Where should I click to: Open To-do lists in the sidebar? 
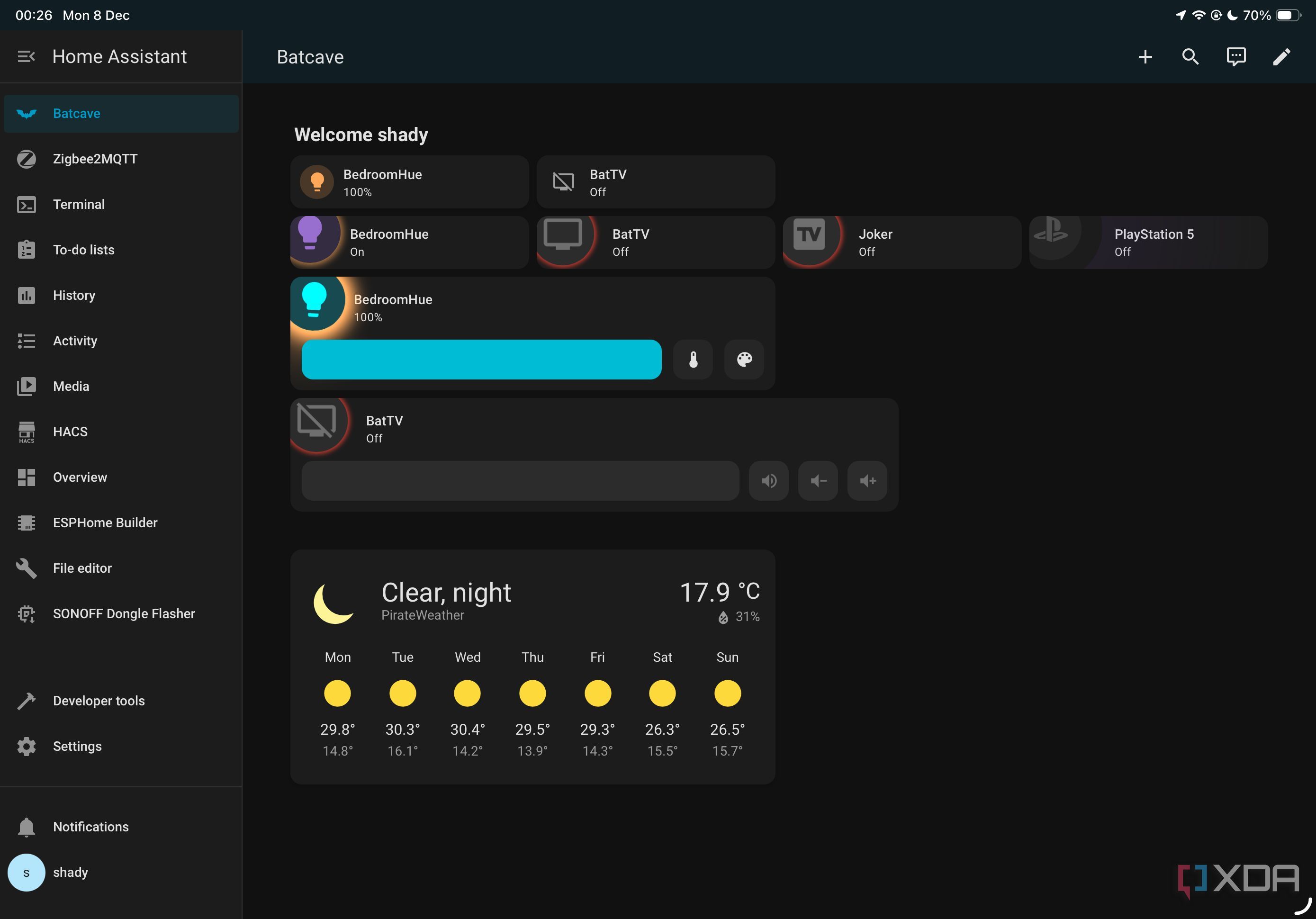point(121,250)
